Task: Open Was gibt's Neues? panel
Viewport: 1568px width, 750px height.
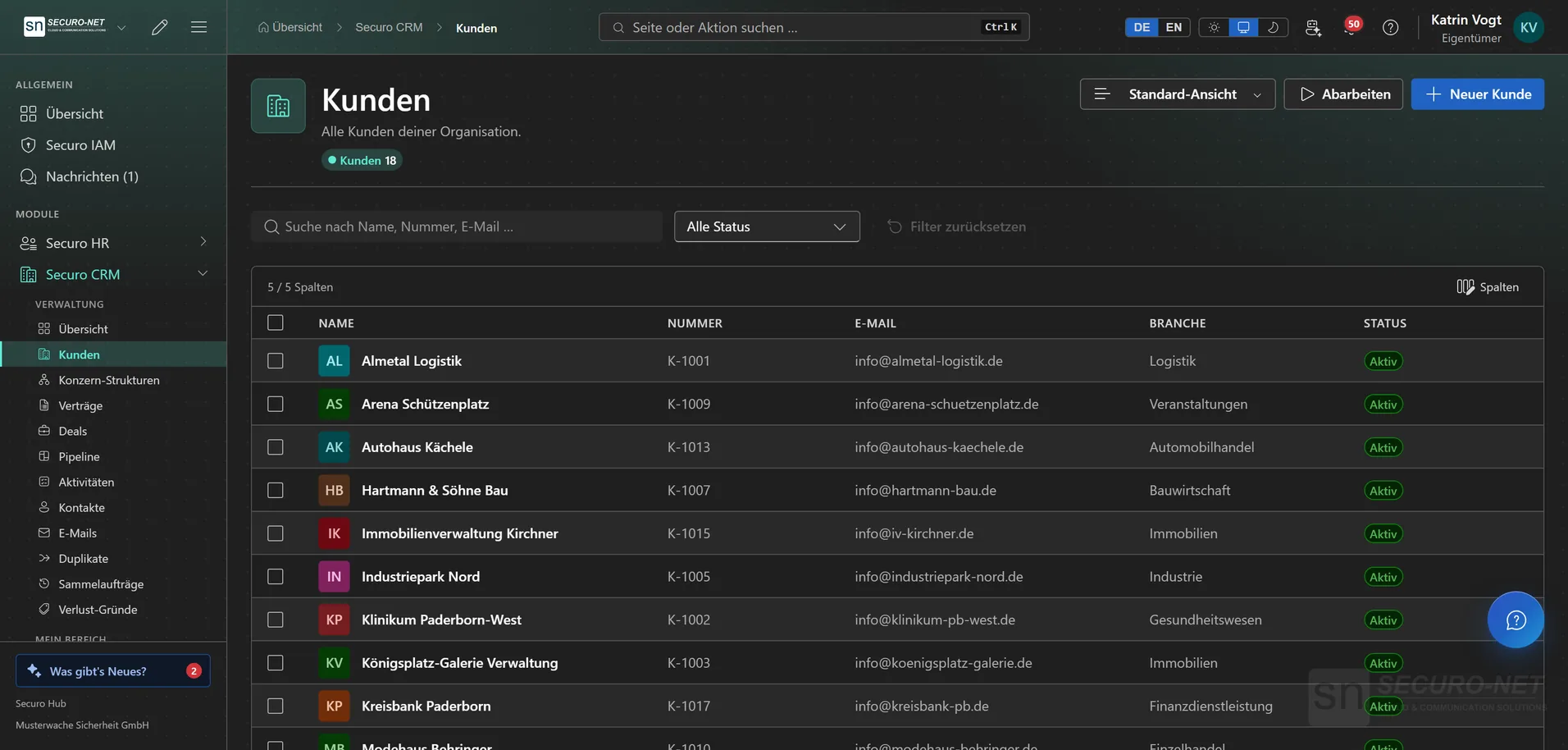Action: coord(113,670)
